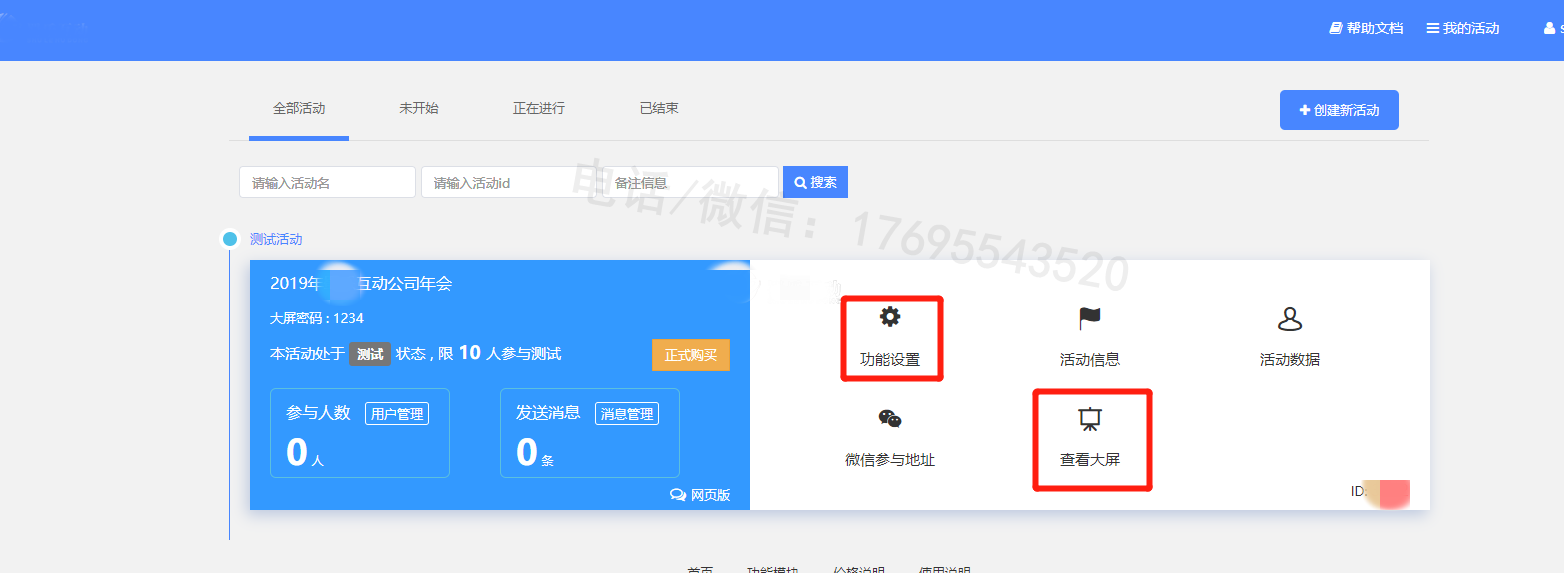The width and height of the screenshot is (1564, 573).
Task: Click the user avatar icon in header
Action: 1550,29
